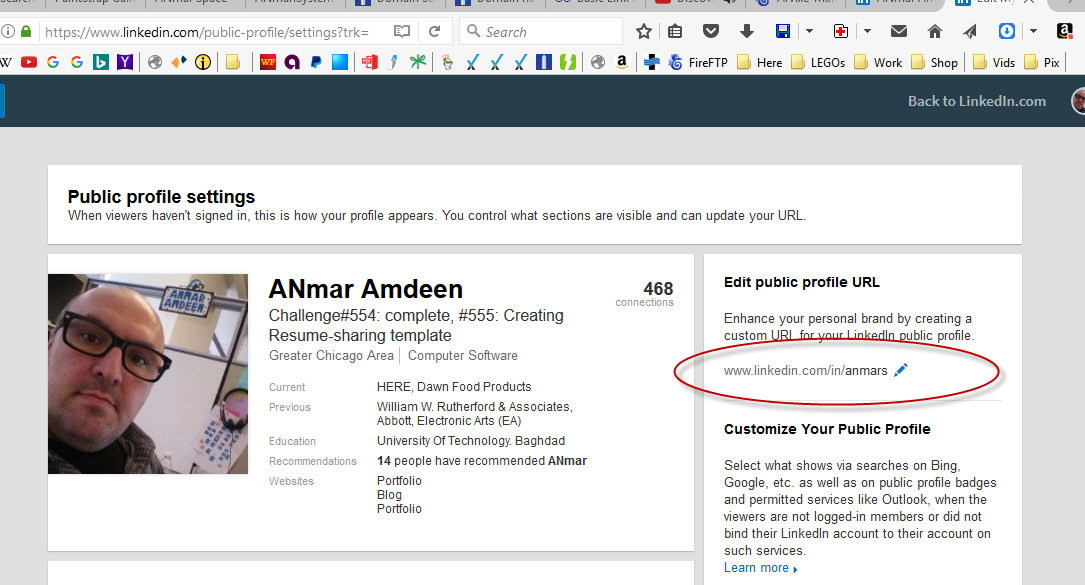Reload the page with the refresh icon

coord(435,31)
